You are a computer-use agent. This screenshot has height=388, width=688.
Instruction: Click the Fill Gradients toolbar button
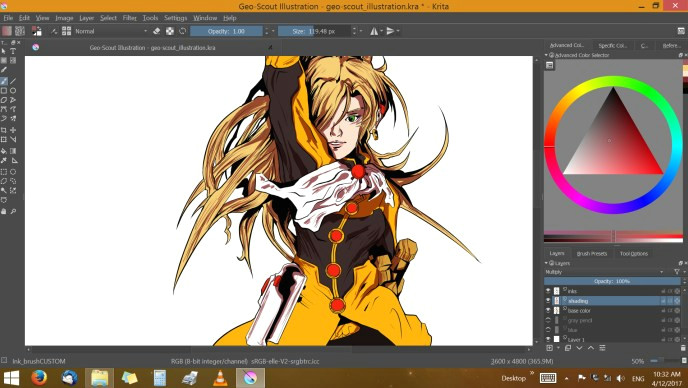tap(7, 31)
